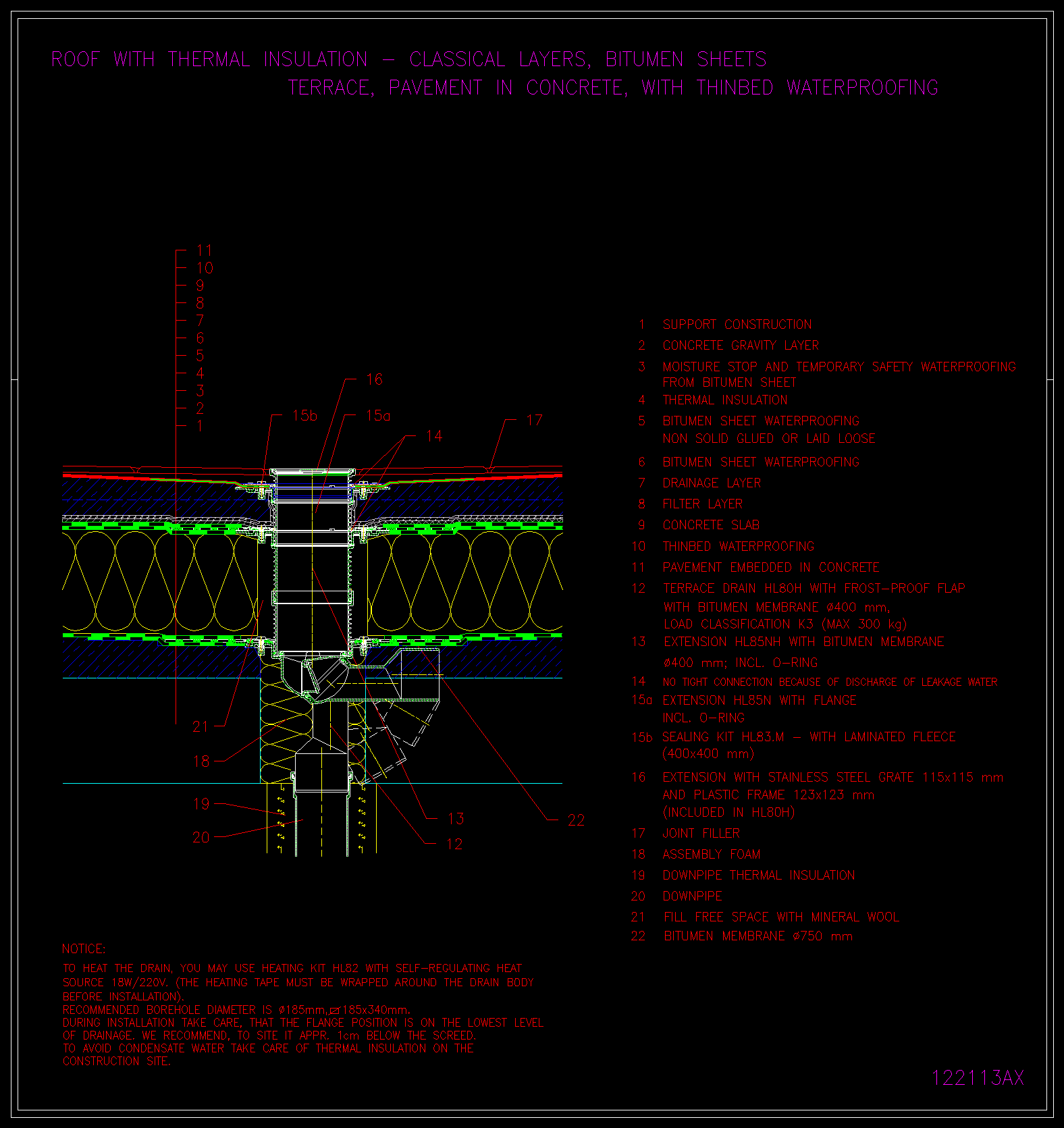Screen dimensions: 1064x1128
Task: Click callout label '15b' in drawing
Action: coord(305,416)
